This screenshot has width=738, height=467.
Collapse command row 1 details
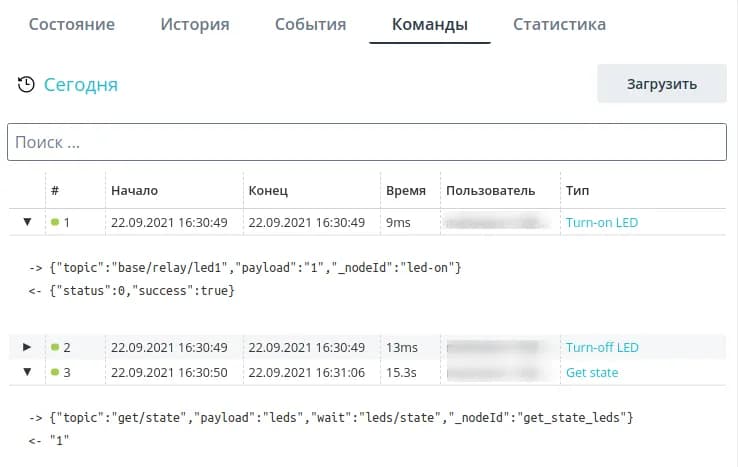(x=27, y=222)
